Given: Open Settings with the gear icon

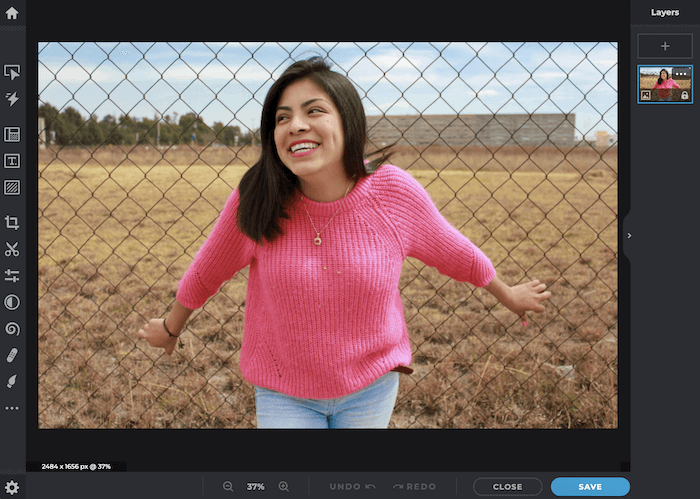Looking at the screenshot, I should 12,487.
